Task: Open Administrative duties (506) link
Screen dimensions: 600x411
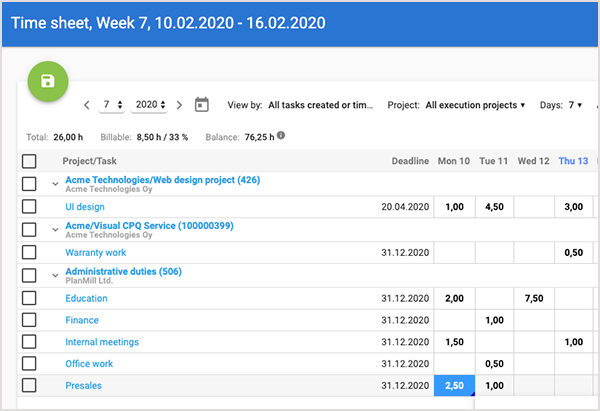Action: (123, 271)
